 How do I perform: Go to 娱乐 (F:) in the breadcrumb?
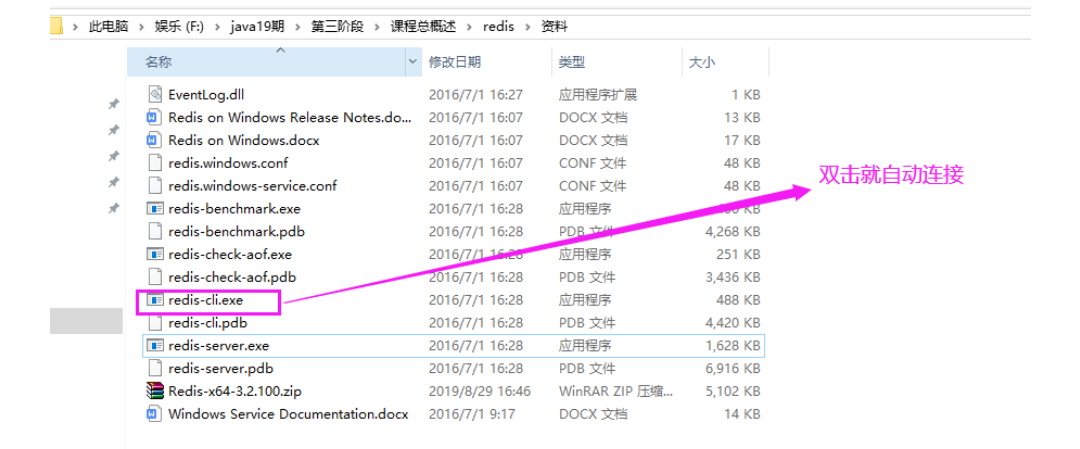[x=179, y=27]
